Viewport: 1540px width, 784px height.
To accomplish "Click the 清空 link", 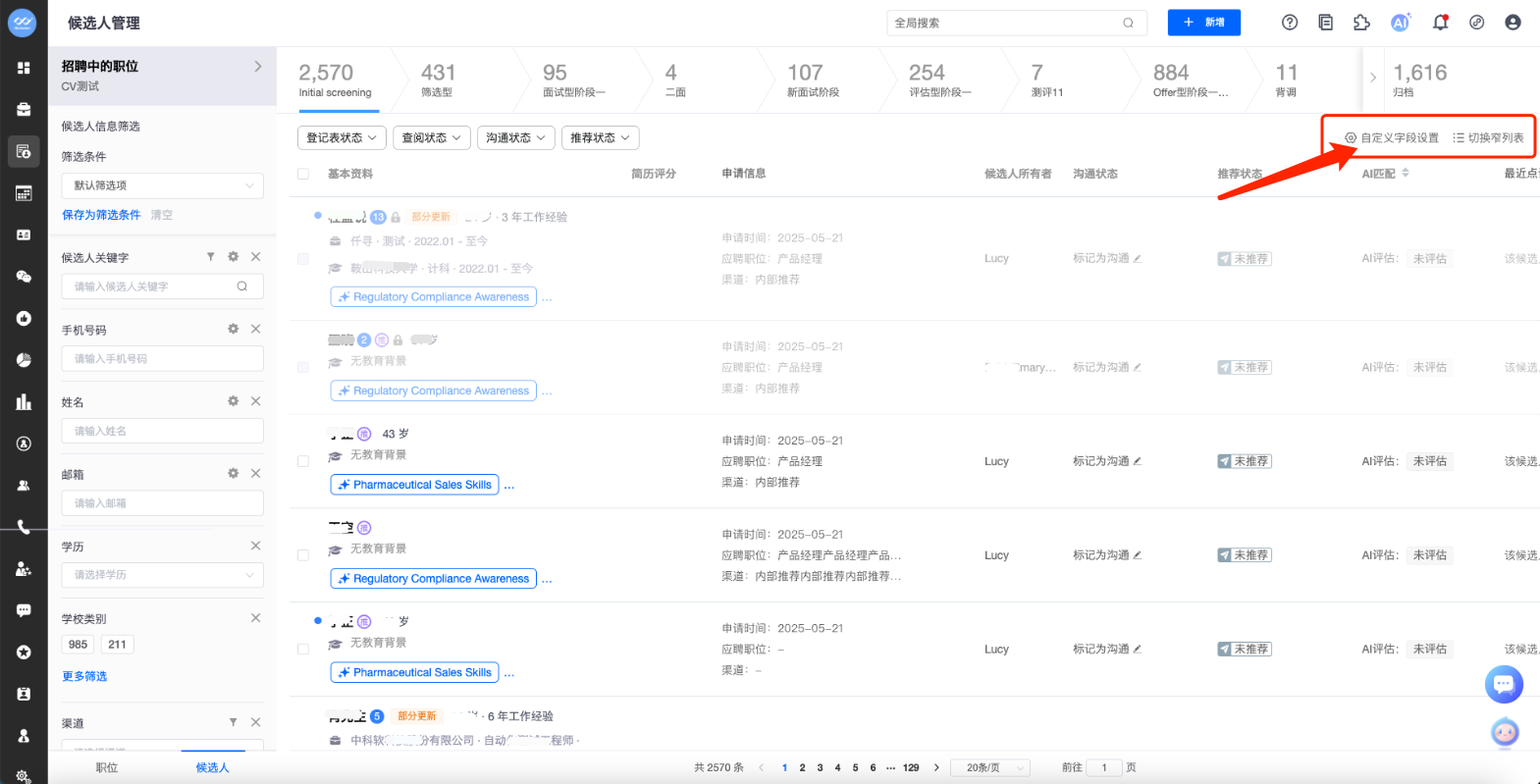I will click(162, 215).
